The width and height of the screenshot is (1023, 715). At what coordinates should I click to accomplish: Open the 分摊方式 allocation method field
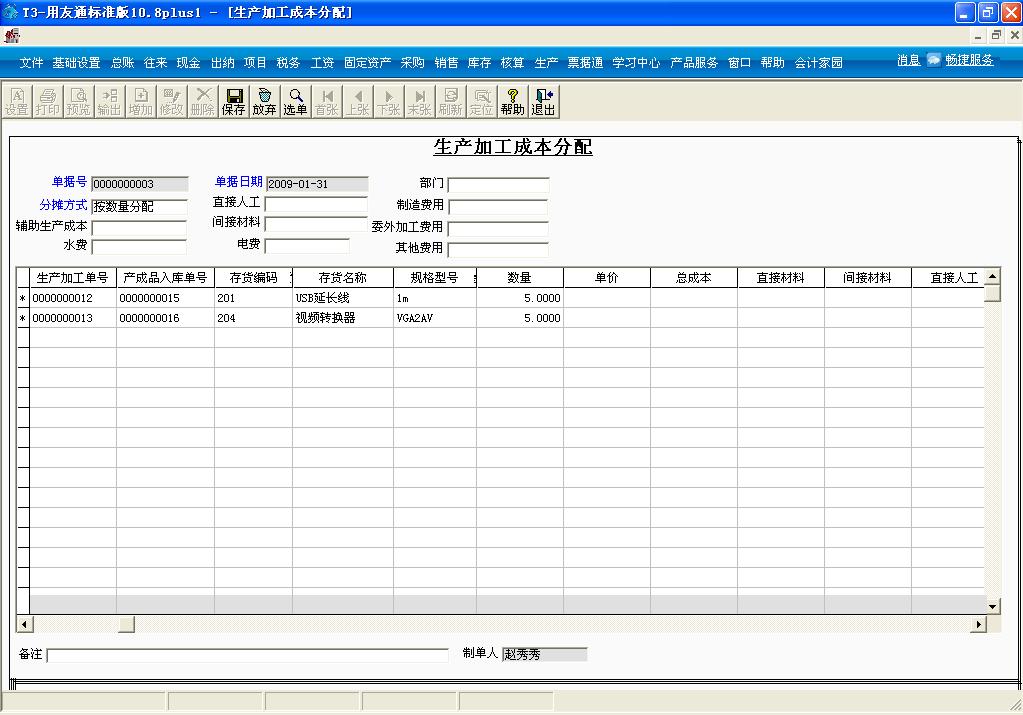138,205
